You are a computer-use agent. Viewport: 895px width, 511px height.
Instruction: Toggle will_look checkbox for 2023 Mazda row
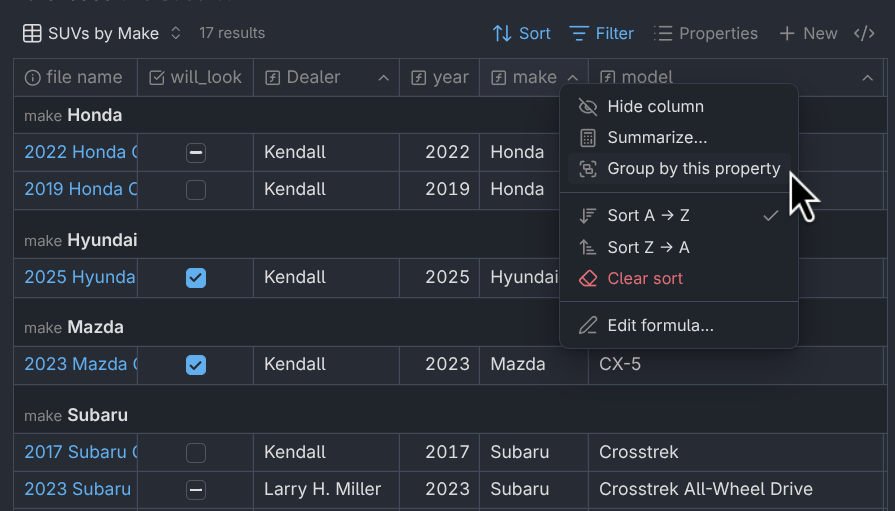[196, 365]
